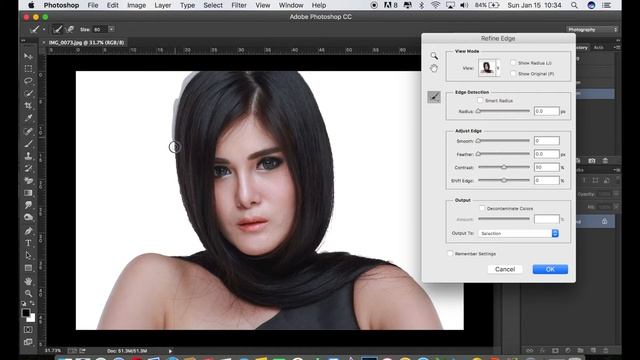Open Notification Center icon
Viewport: 640px width, 360px height.
pos(607,5)
